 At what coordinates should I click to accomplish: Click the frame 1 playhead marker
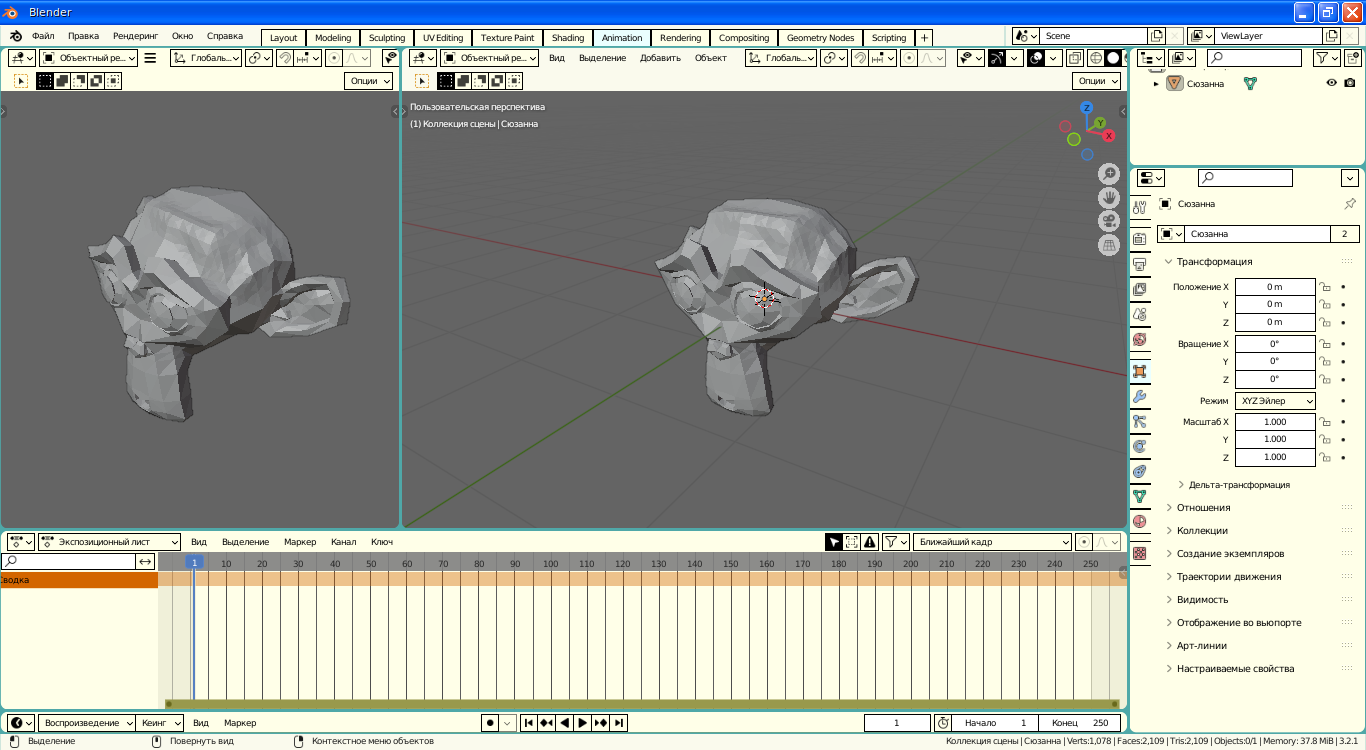coord(194,563)
